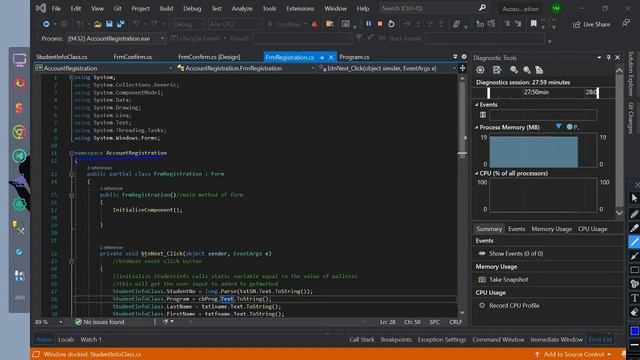Image resolution: width=640 pixels, height=360 pixels.
Task: Click the red Stop Debugging square
Action: 380,24
